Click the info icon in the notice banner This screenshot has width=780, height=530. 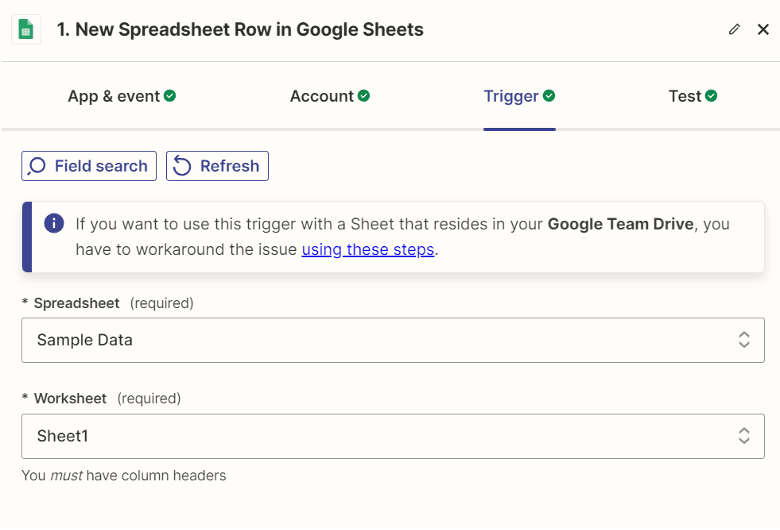54,223
